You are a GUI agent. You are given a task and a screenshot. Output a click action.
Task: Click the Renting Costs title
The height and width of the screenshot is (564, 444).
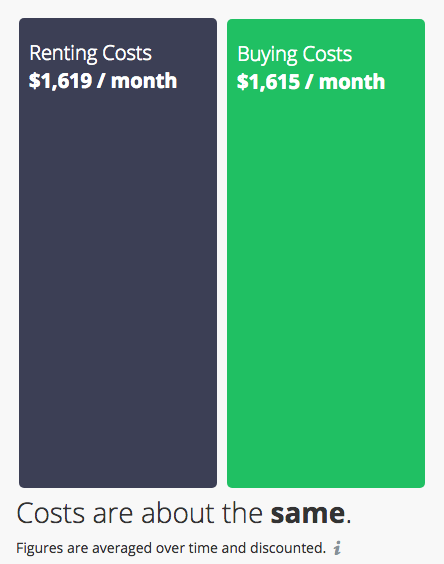tap(90, 54)
